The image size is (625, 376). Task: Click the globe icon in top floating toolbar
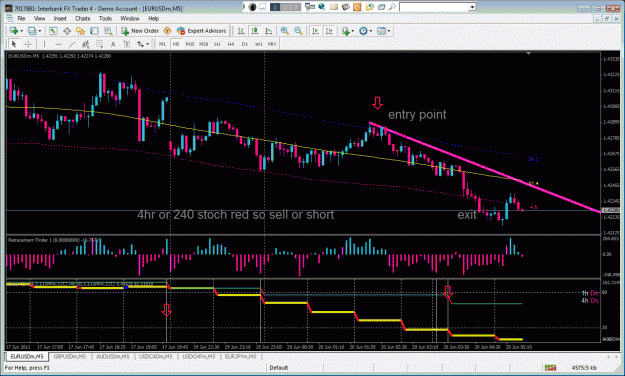[x=321, y=7]
